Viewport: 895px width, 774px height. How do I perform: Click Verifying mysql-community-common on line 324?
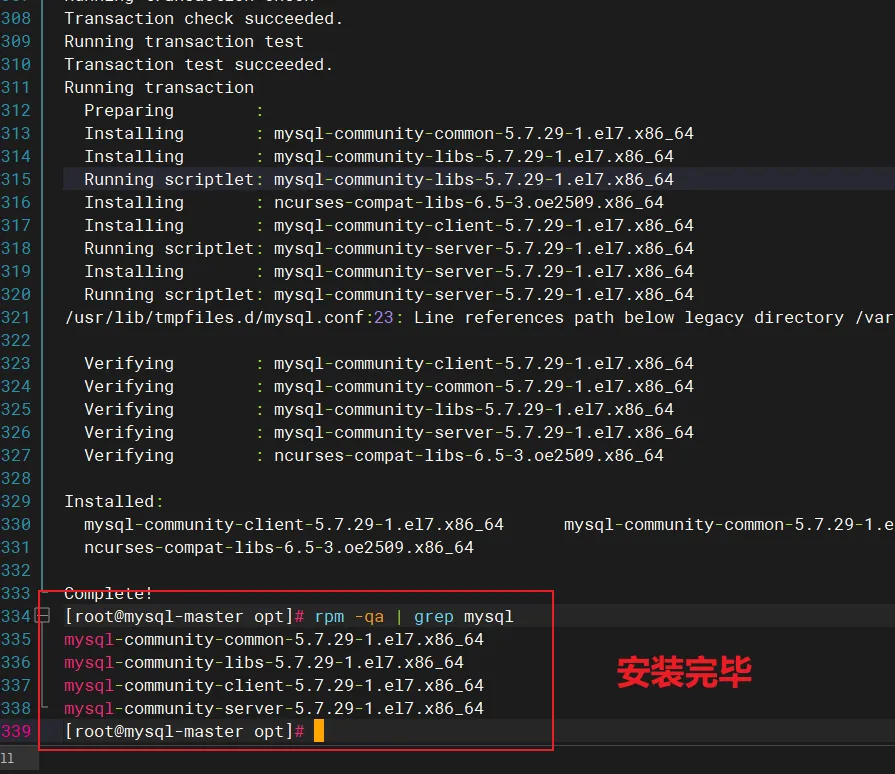[x=389, y=386]
